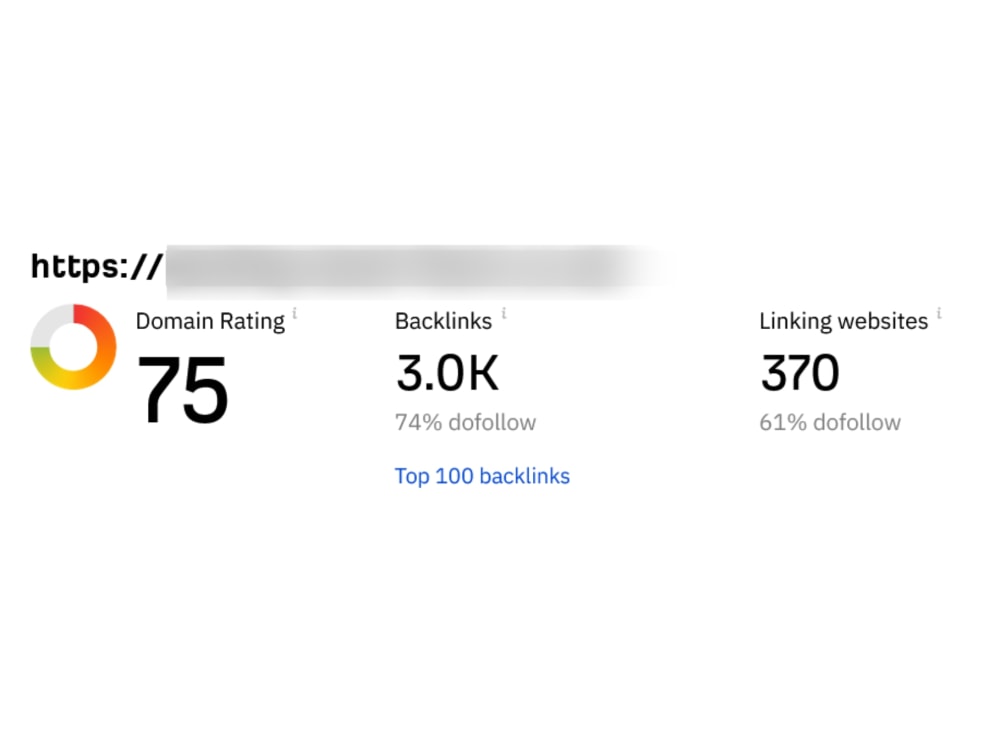Click the info icon beside Linking websites
The width and height of the screenshot is (1000, 750).
click(x=939, y=314)
